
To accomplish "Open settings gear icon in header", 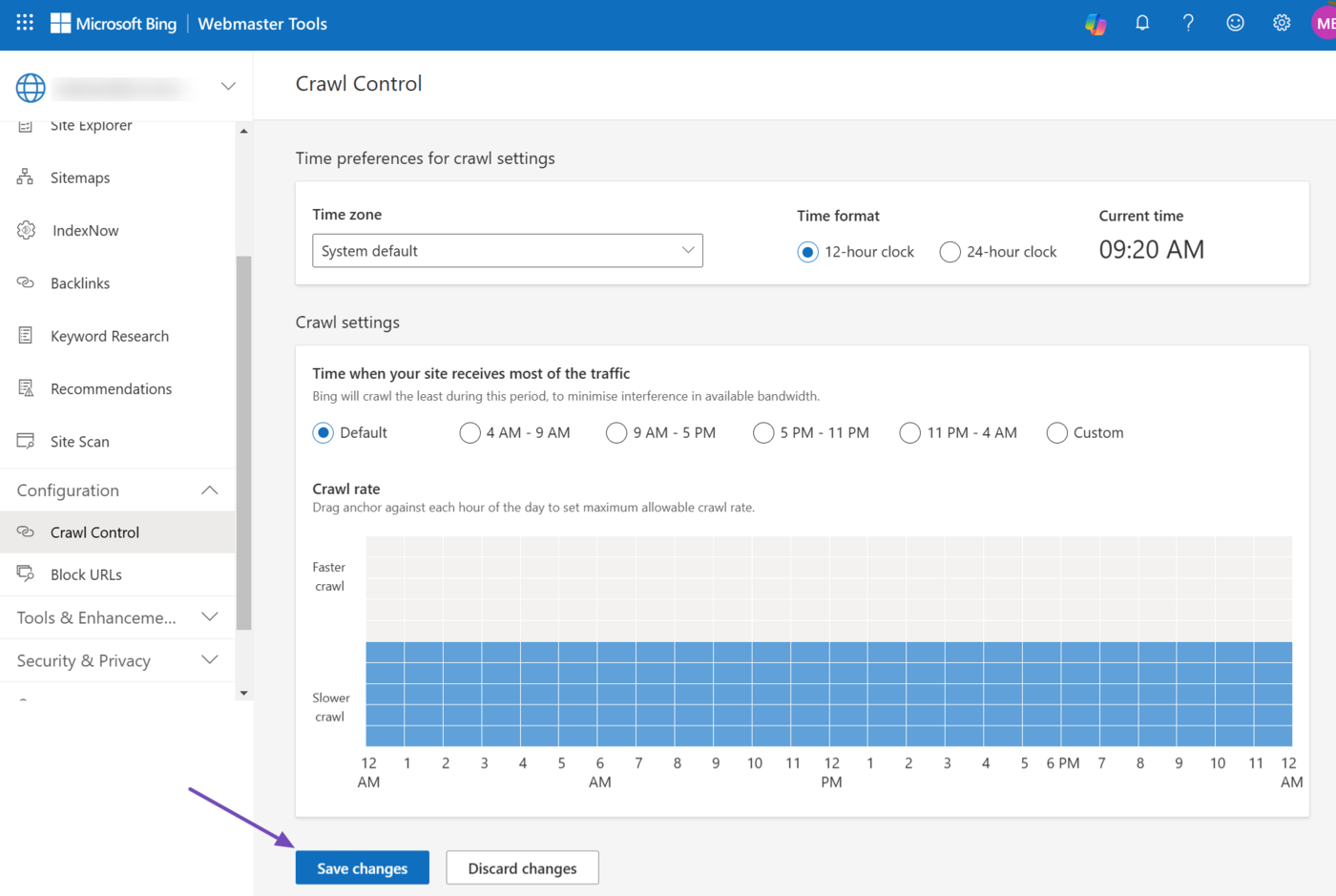I will 1282,23.
